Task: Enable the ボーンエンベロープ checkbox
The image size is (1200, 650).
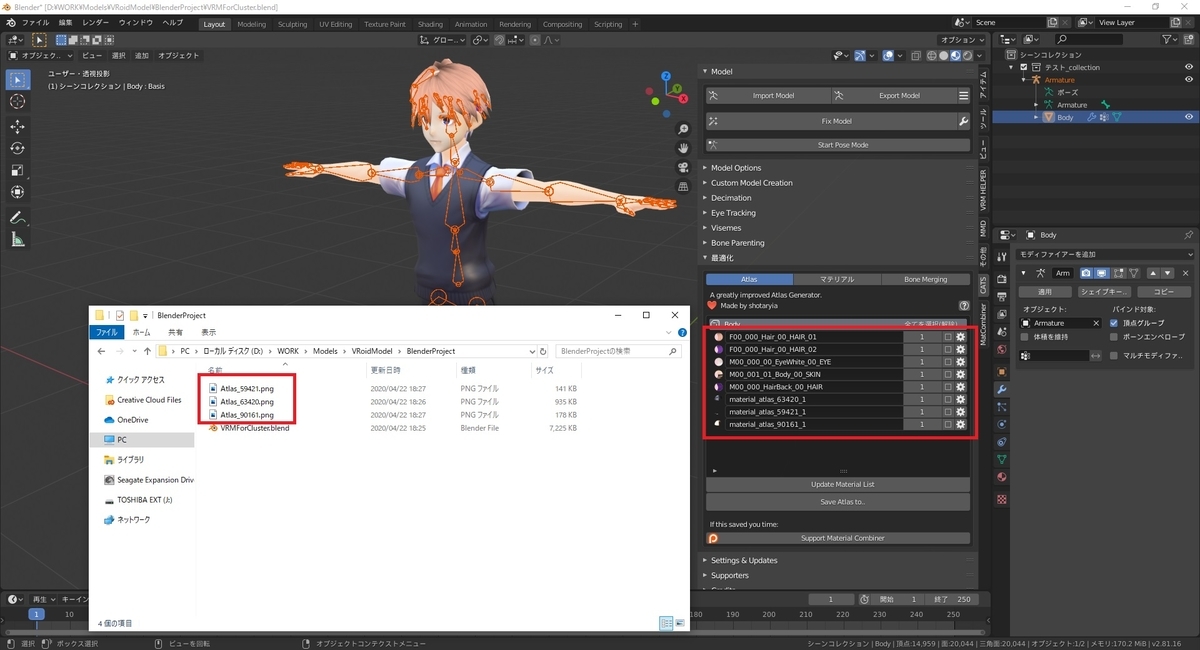Action: 1115,337
